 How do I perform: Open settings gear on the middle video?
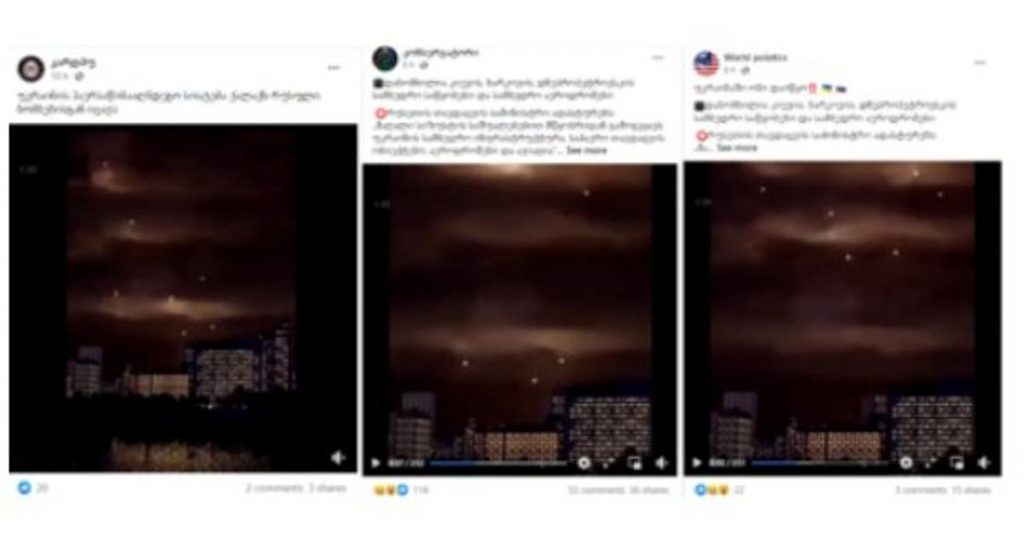584,462
